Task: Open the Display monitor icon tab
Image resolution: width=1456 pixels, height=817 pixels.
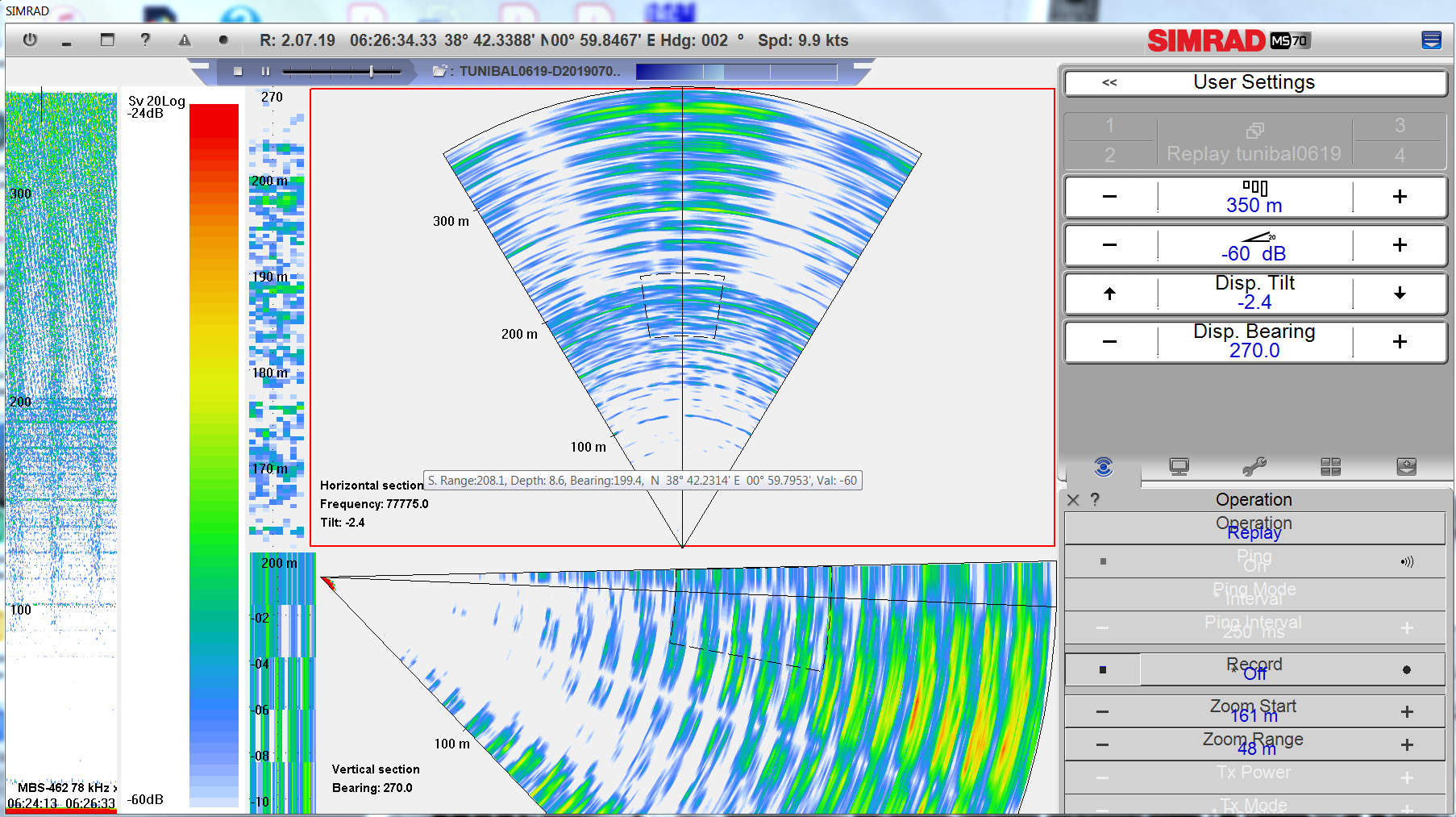Action: (1179, 467)
